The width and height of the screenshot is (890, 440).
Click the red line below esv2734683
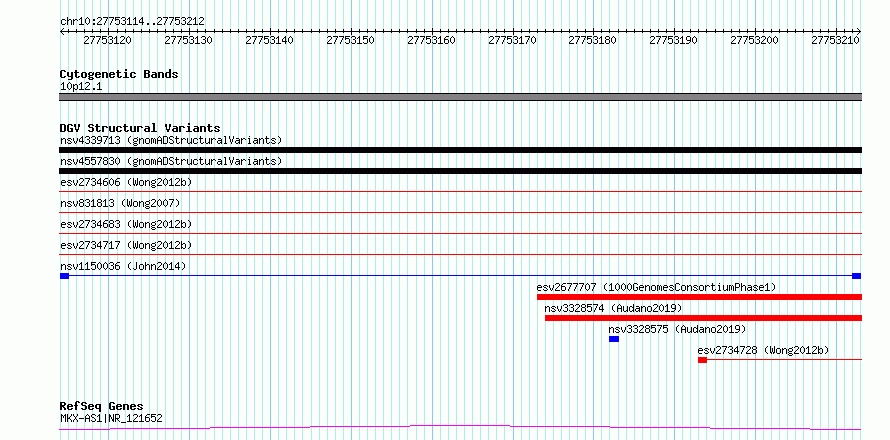pyautogui.click(x=460, y=234)
